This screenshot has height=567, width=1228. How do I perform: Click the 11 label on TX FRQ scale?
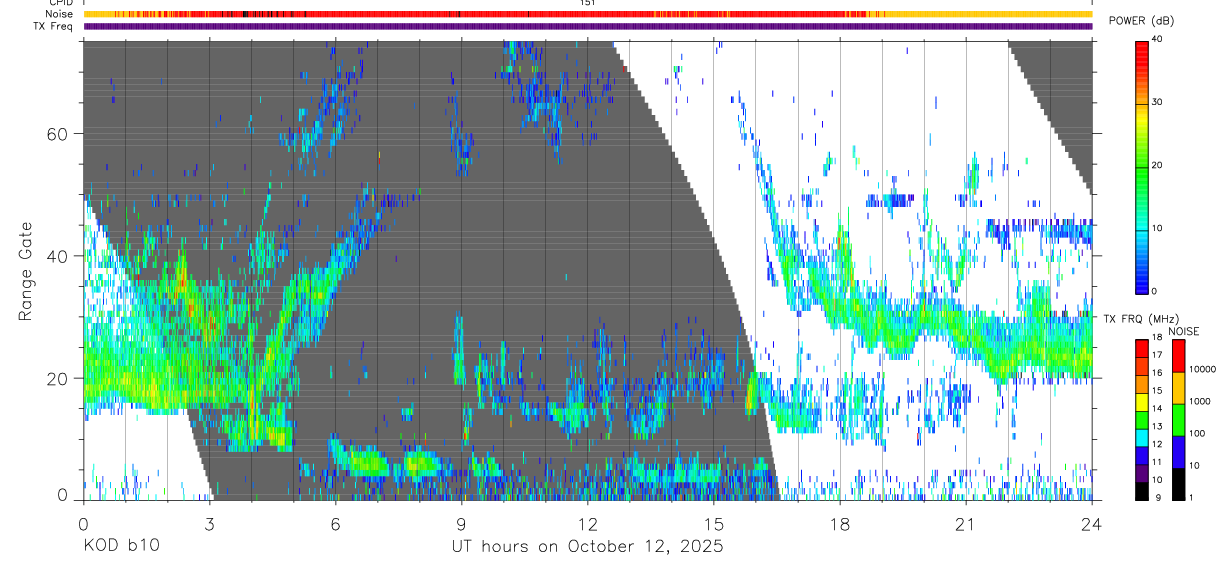(1157, 462)
